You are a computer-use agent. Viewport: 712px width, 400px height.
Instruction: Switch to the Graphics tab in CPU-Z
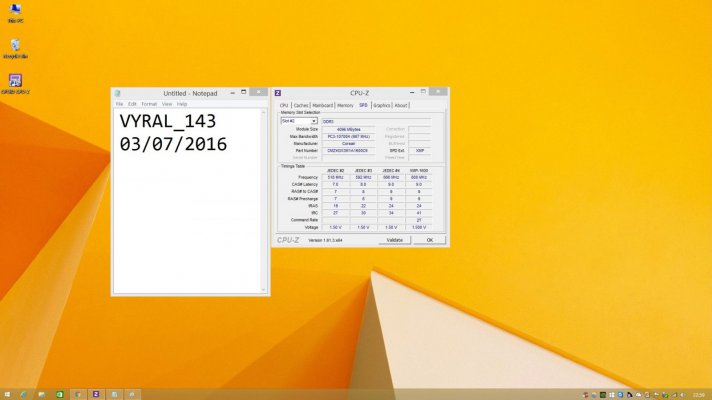pyautogui.click(x=381, y=105)
